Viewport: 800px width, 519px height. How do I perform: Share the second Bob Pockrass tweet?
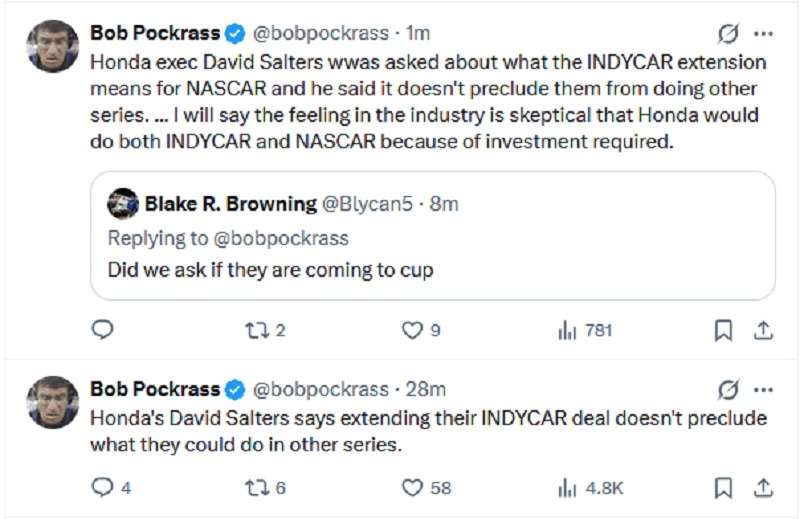[762, 488]
